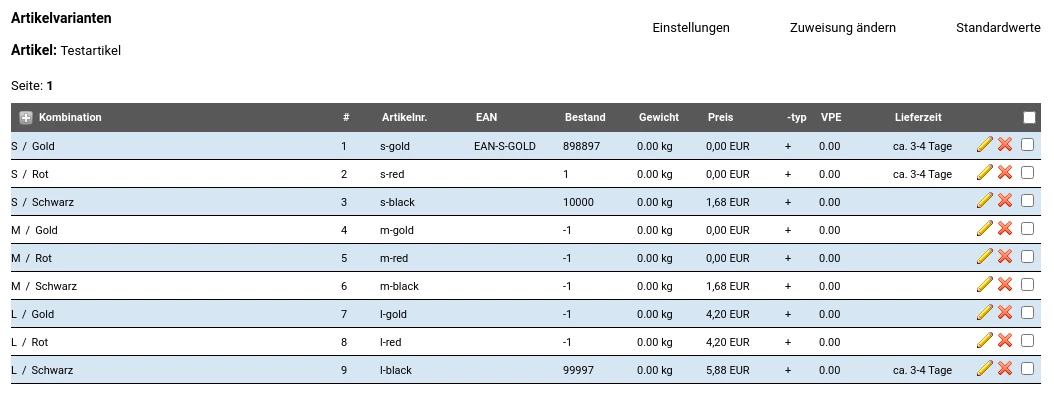Delete the M / Gold variant
The height and width of the screenshot is (393, 1054).
click(x=1005, y=228)
